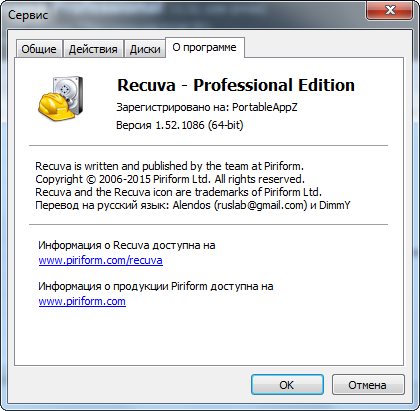Click the Версия 1.52.1086 (64-bit) text
The image size is (420, 411).
coord(180,125)
